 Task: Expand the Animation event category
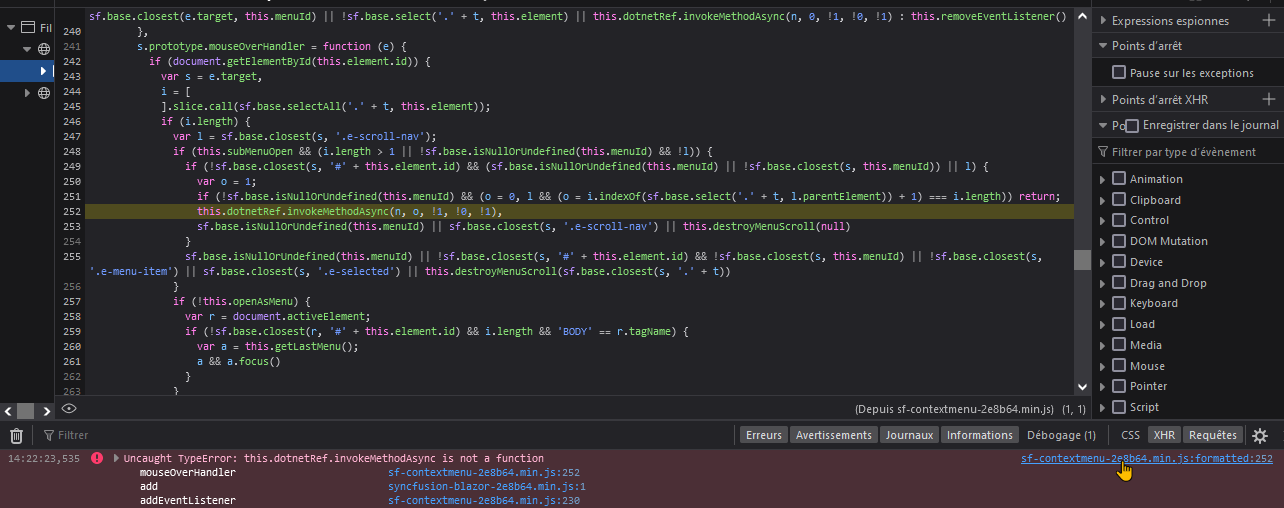pyautogui.click(x=1103, y=179)
